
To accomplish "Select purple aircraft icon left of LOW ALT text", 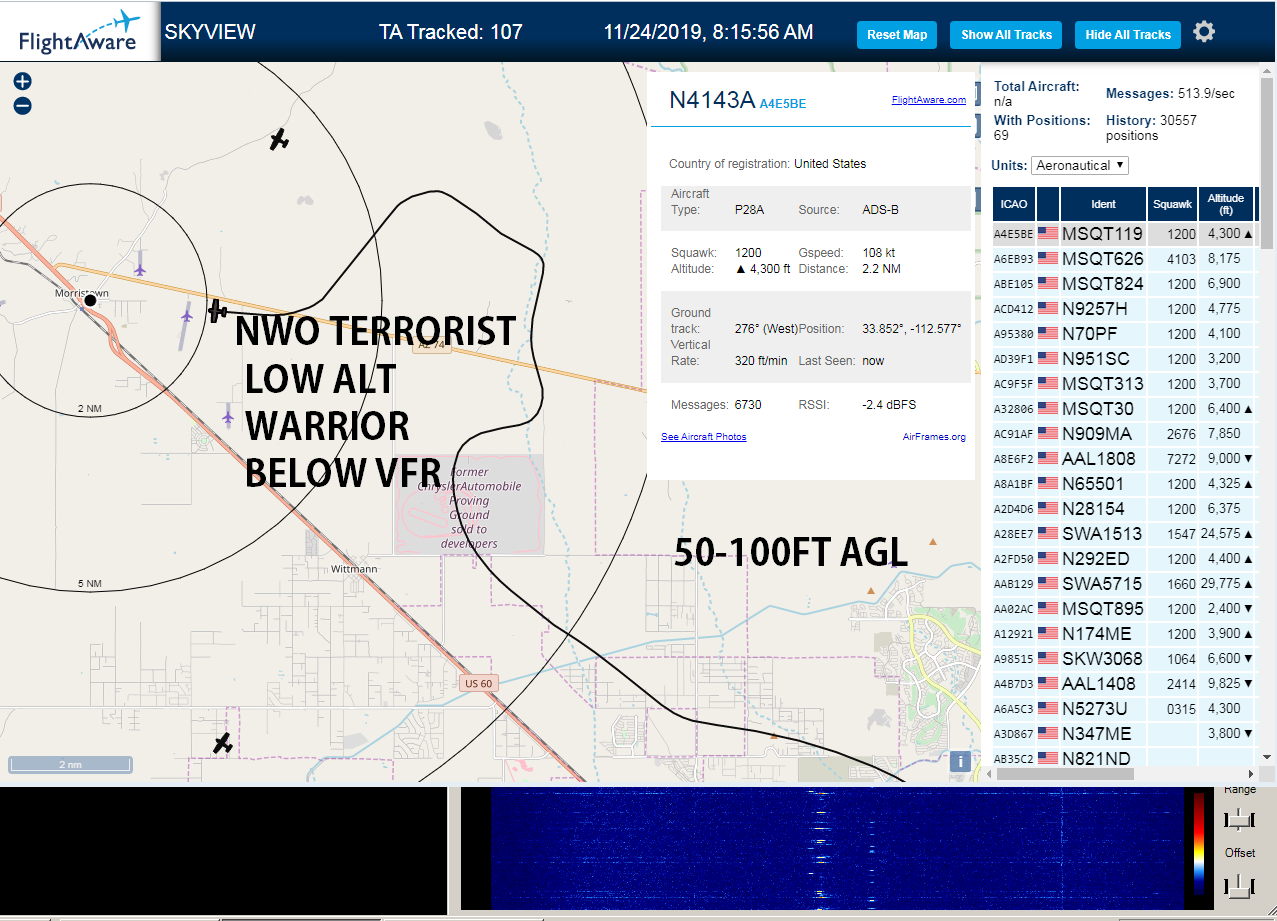I will (229, 416).
